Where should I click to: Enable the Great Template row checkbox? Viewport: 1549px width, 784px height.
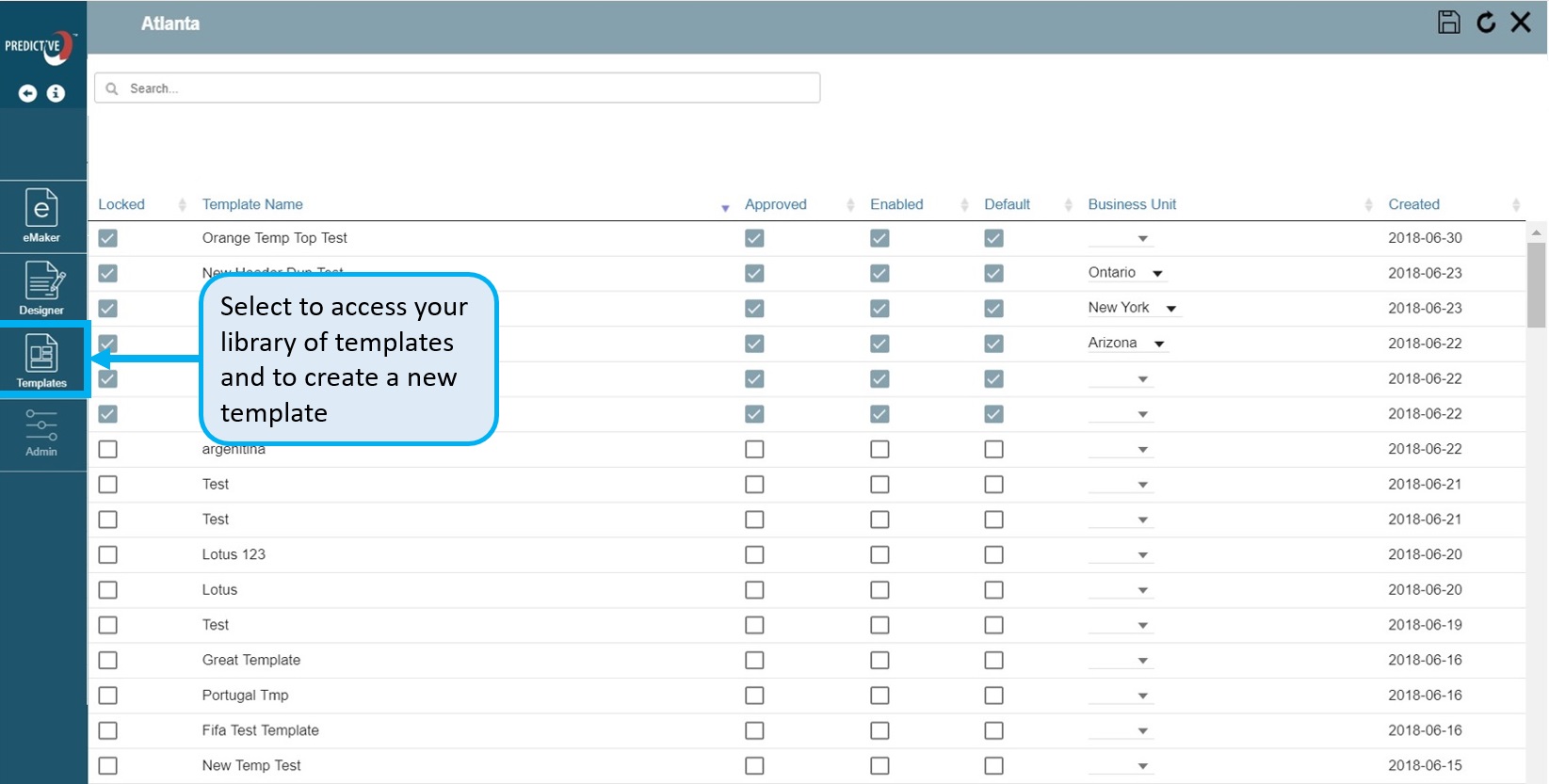click(879, 661)
